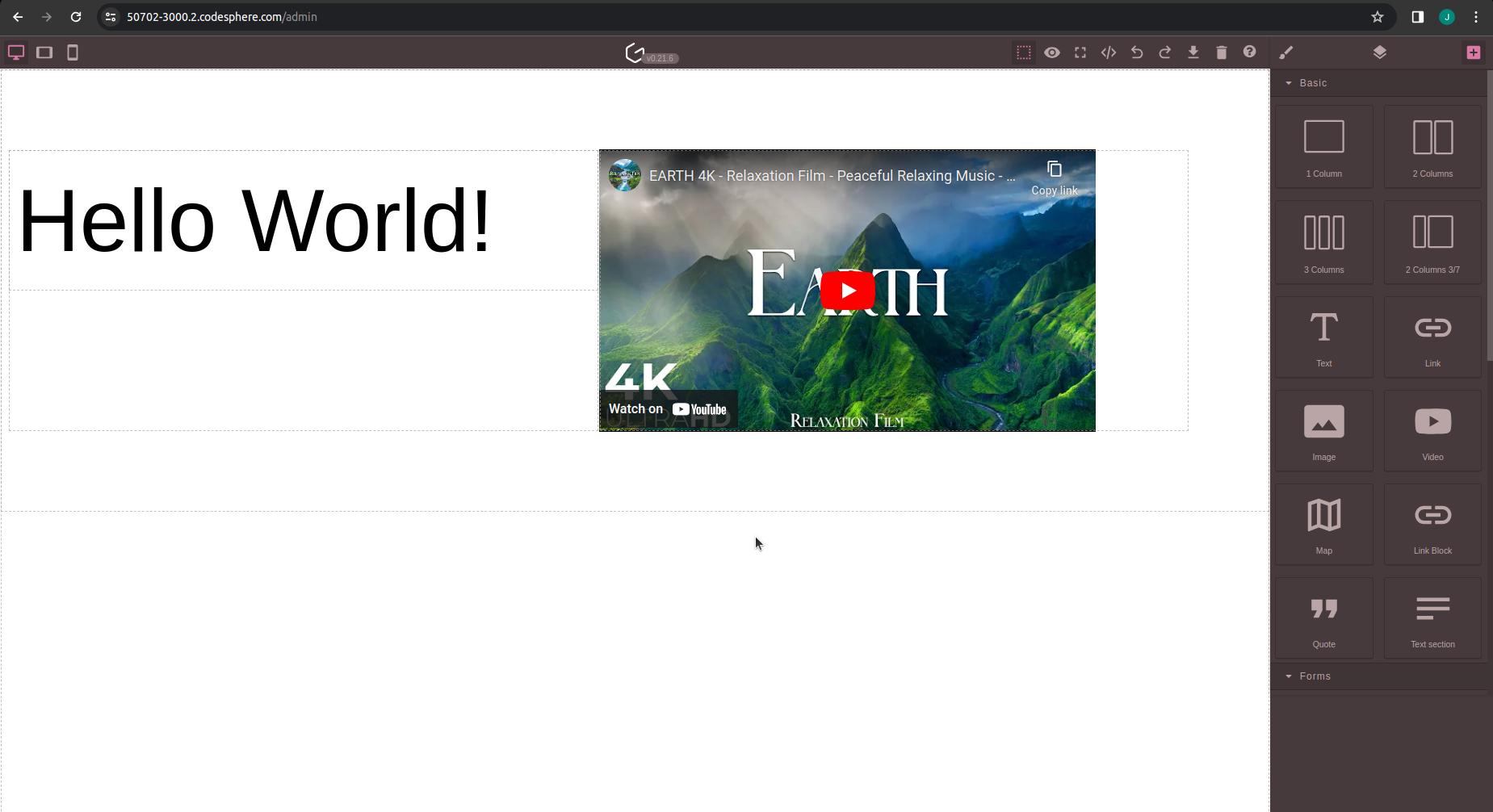Click the import download icon
The height and width of the screenshot is (812, 1493).
coord(1193,52)
